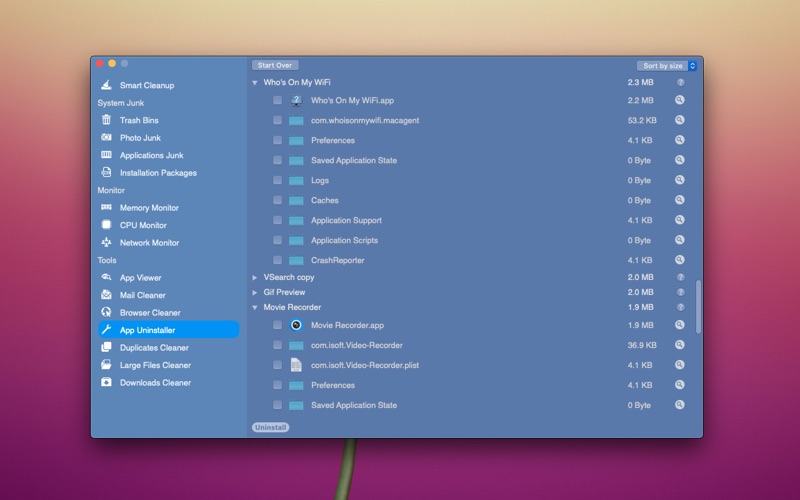
Task: Open Smart Cleanup broom icon
Action: [106, 85]
